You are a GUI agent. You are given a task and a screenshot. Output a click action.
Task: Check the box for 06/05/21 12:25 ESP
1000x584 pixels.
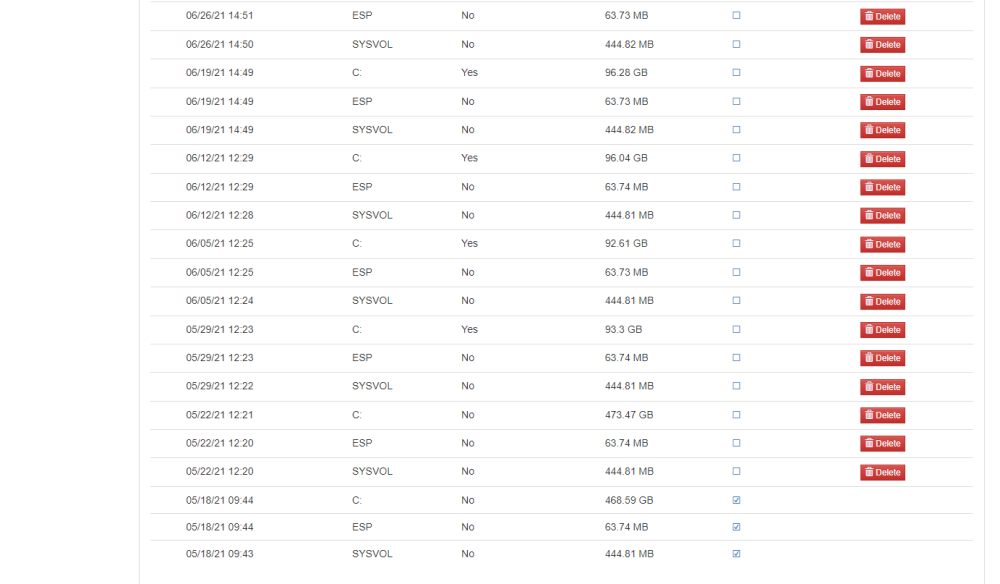736,272
